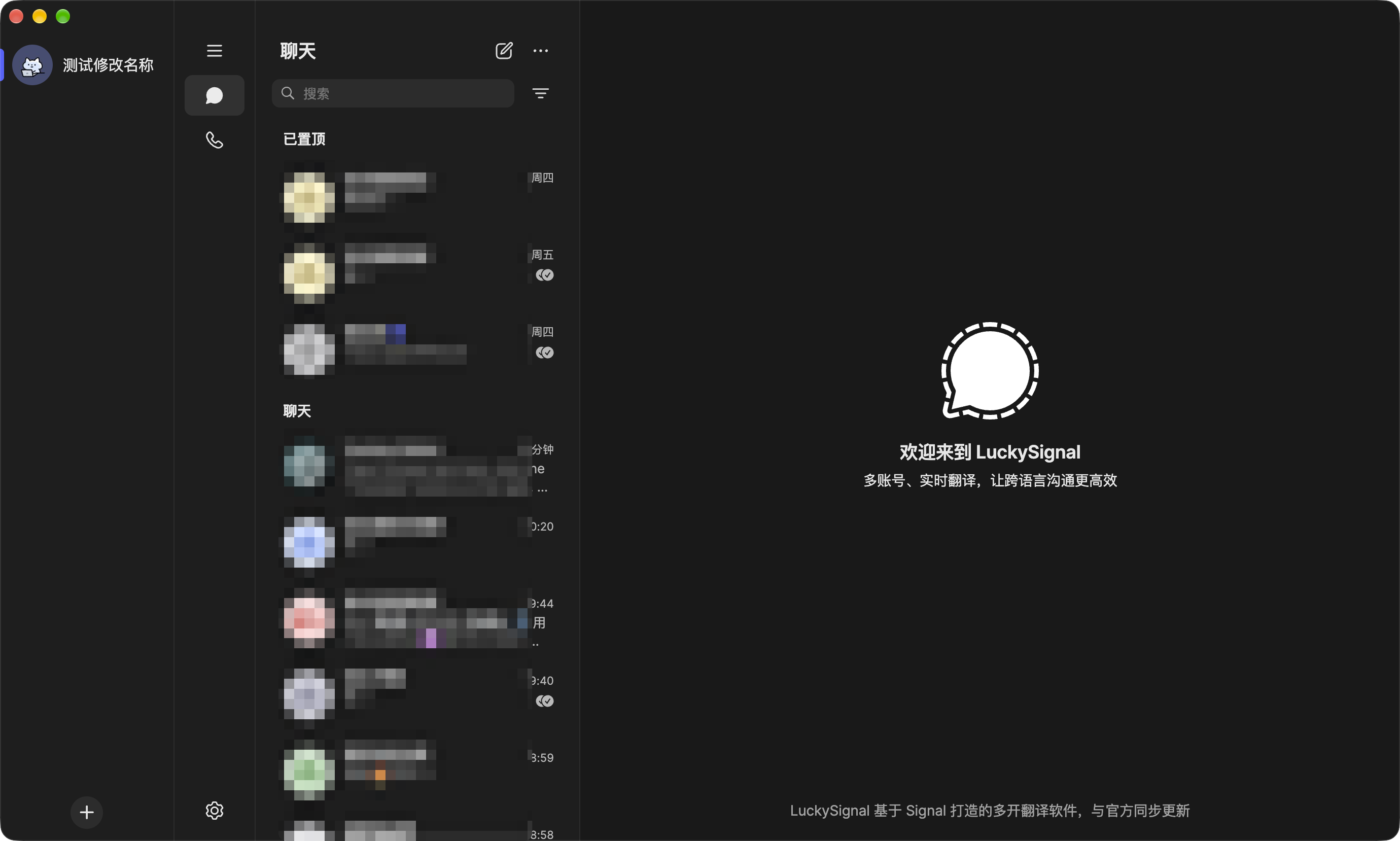1400x841 pixels.
Task: Click the 搜索 search field
Action: [x=393, y=93]
